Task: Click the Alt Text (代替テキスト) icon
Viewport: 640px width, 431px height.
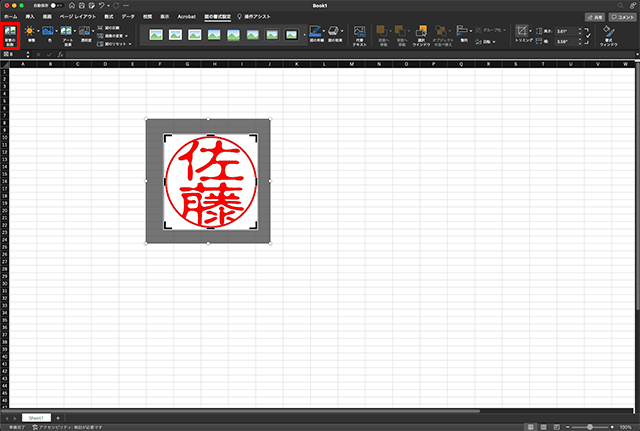Action: [x=359, y=34]
